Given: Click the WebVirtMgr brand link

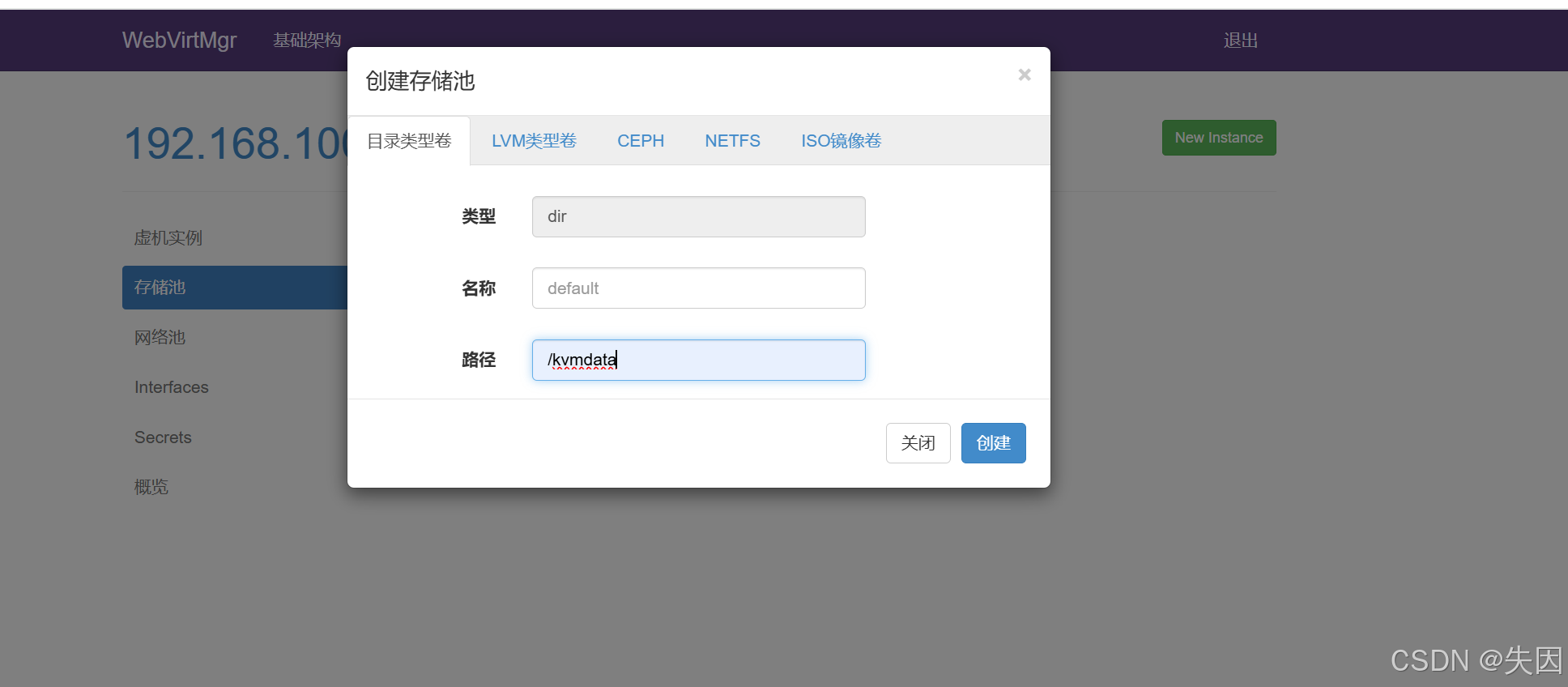Looking at the screenshot, I should click(179, 40).
